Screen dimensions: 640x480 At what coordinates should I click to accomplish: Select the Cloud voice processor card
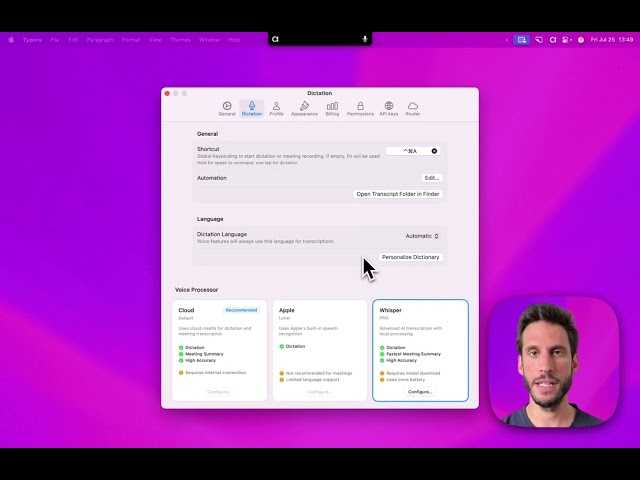click(x=220, y=351)
